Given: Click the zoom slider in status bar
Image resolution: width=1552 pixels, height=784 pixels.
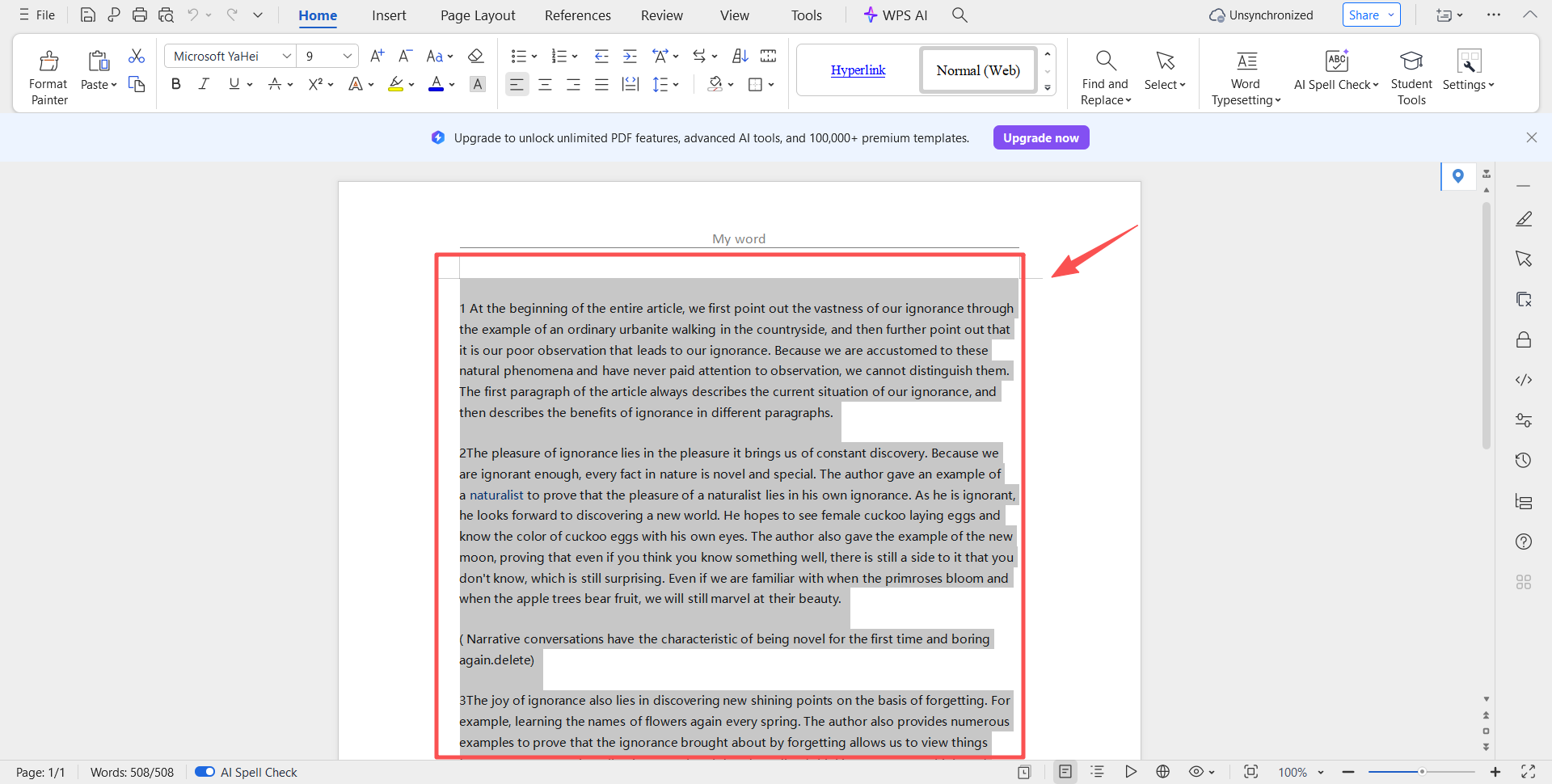Looking at the screenshot, I should click(1421, 772).
